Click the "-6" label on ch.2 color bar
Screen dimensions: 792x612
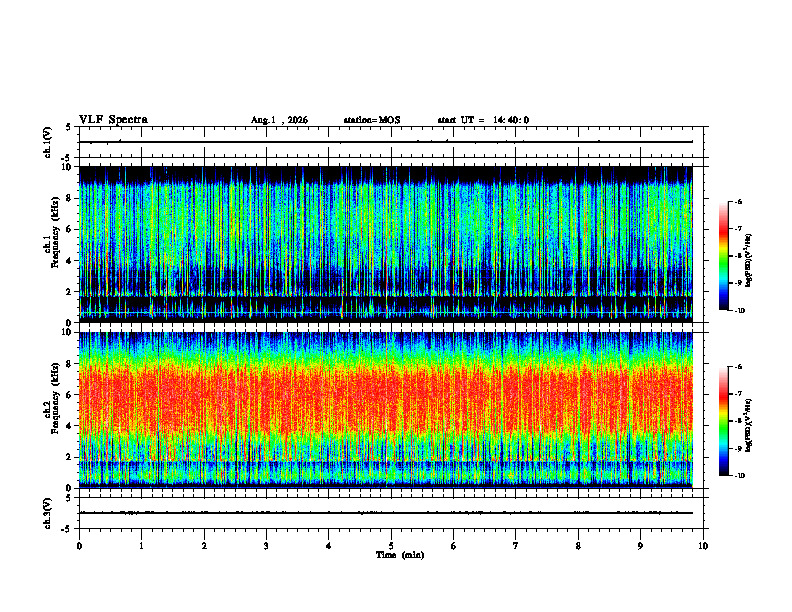pos(738,367)
